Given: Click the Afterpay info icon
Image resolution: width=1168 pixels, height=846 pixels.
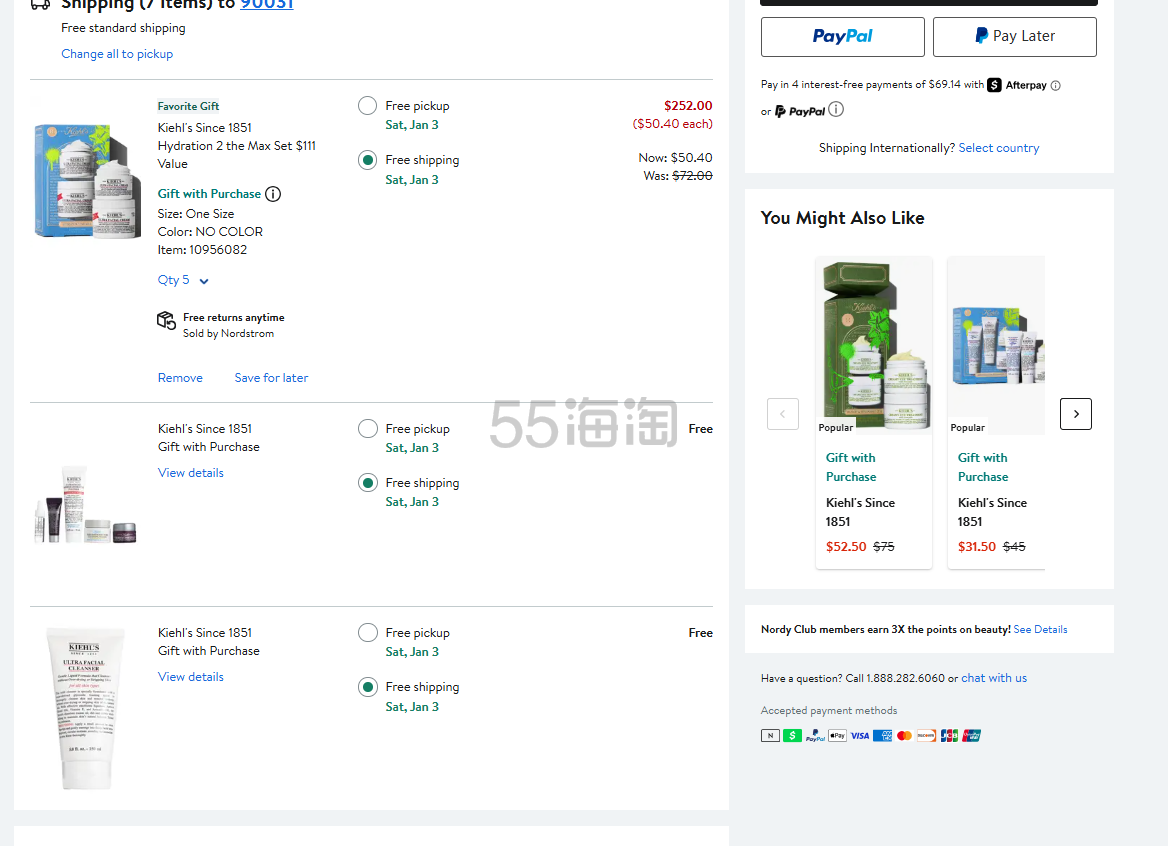Looking at the screenshot, I should [x=1056, y=86].
